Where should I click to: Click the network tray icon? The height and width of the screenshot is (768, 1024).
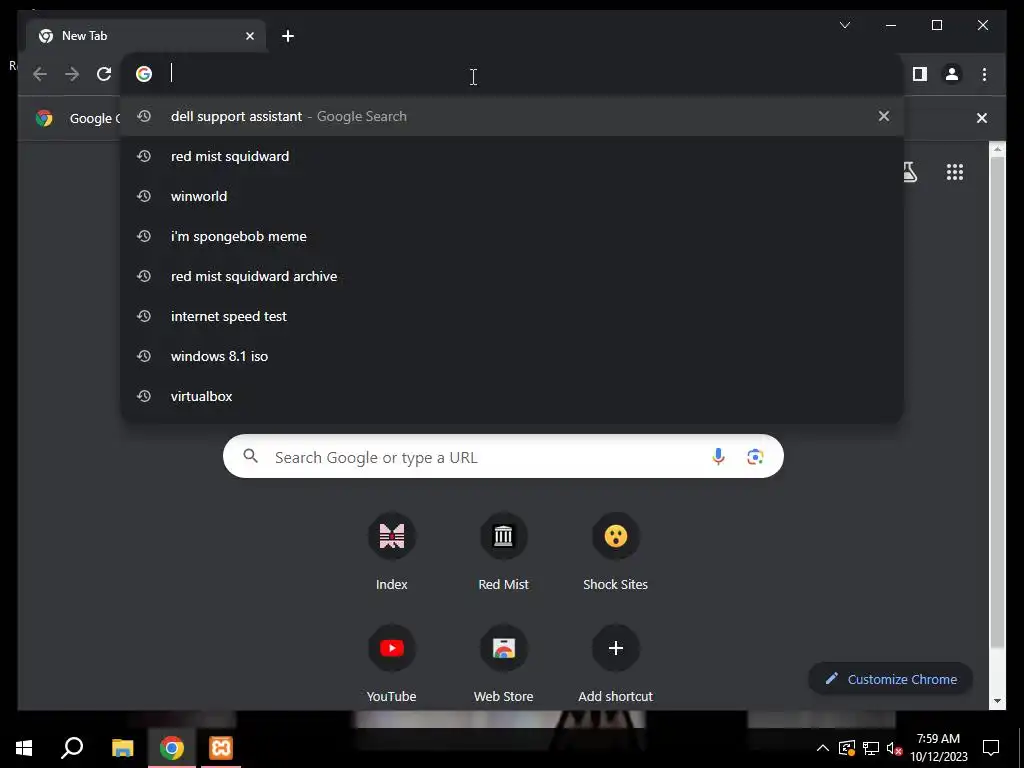(871, 748)
